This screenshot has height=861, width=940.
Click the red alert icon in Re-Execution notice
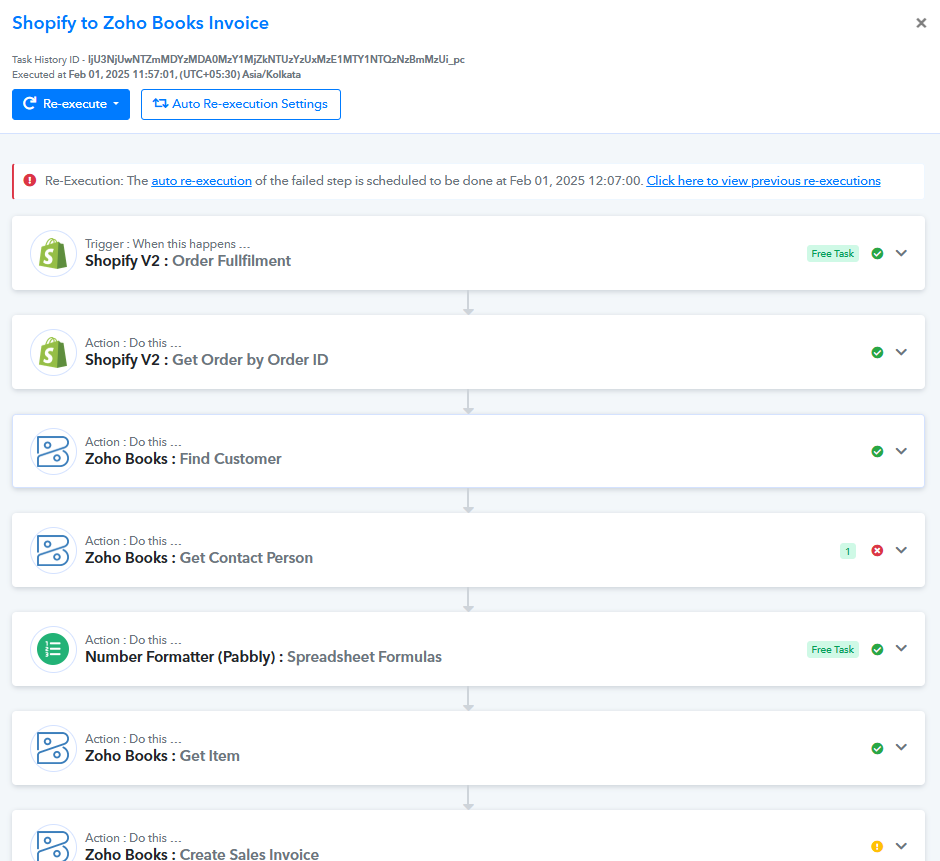point(29,180)
